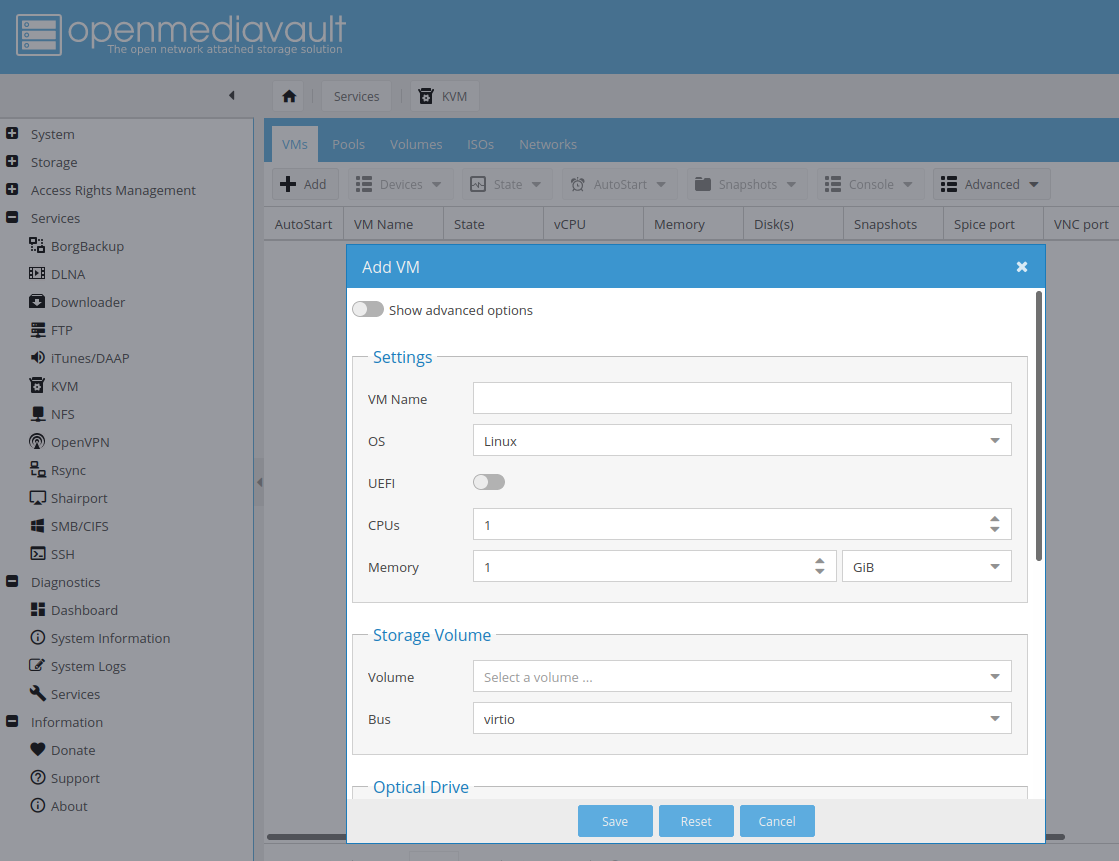1119x861 pixels.
Task: Click Cancel to dismiss Add VM
Action: pyautogui.click(x=776, y=821)
